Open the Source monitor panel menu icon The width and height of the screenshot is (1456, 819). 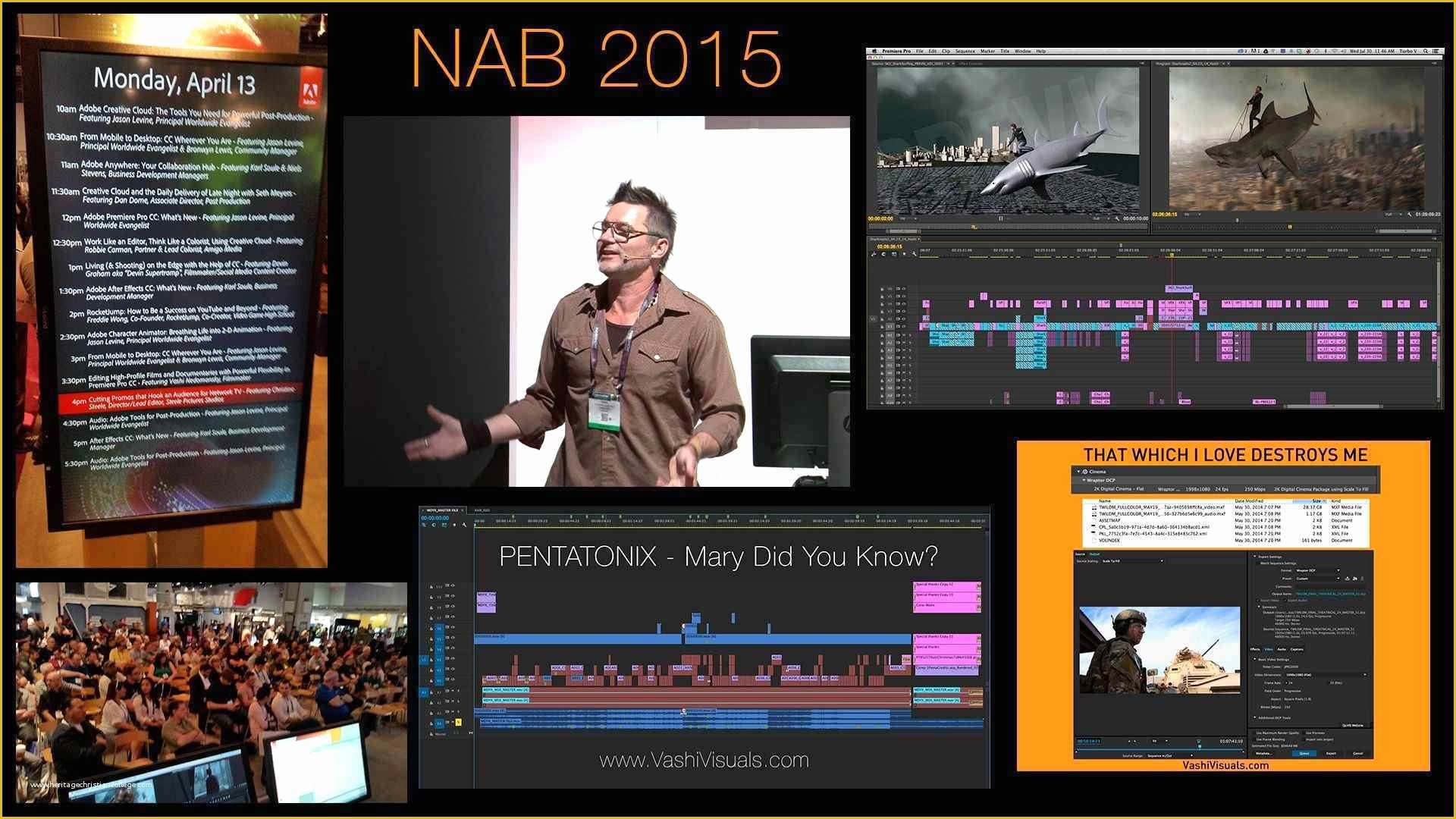(x=1142, y=64)
